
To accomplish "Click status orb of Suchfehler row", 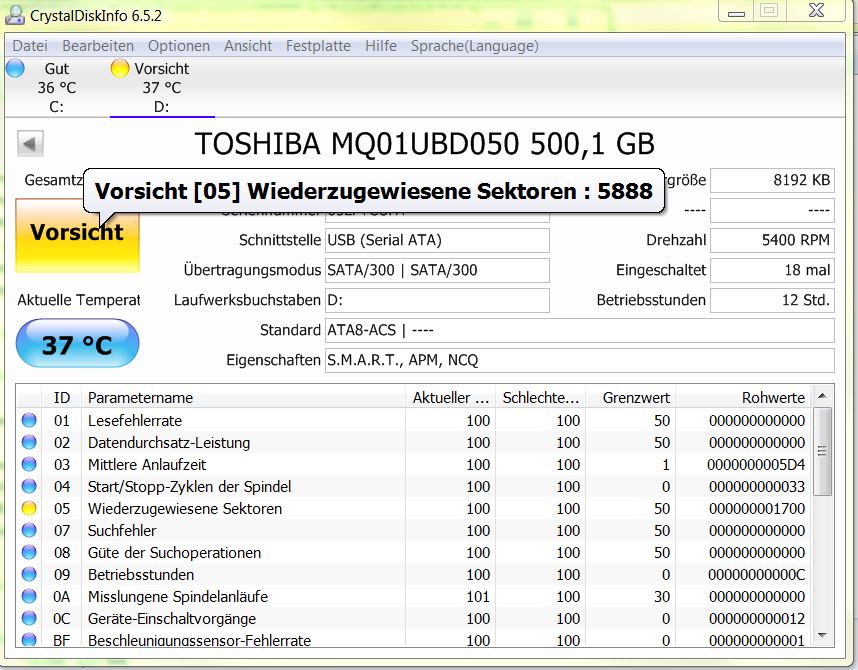I will pos(29,530).
